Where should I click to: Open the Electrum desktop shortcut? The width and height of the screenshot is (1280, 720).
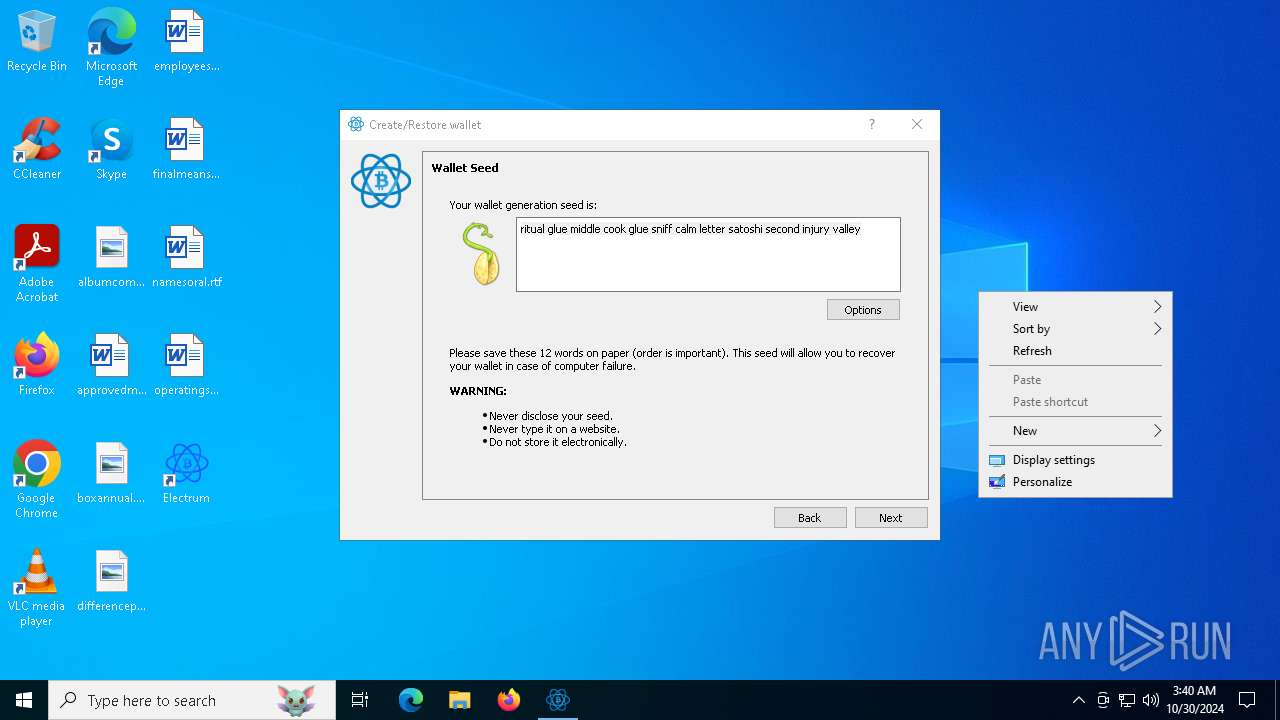click(x=186, y=473)
